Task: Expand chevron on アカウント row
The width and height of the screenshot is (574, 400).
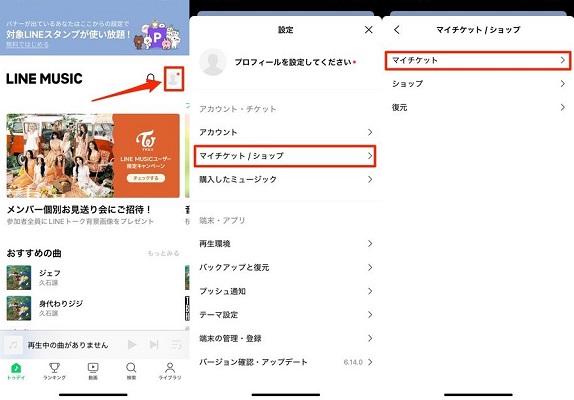Action: [370, 132]
